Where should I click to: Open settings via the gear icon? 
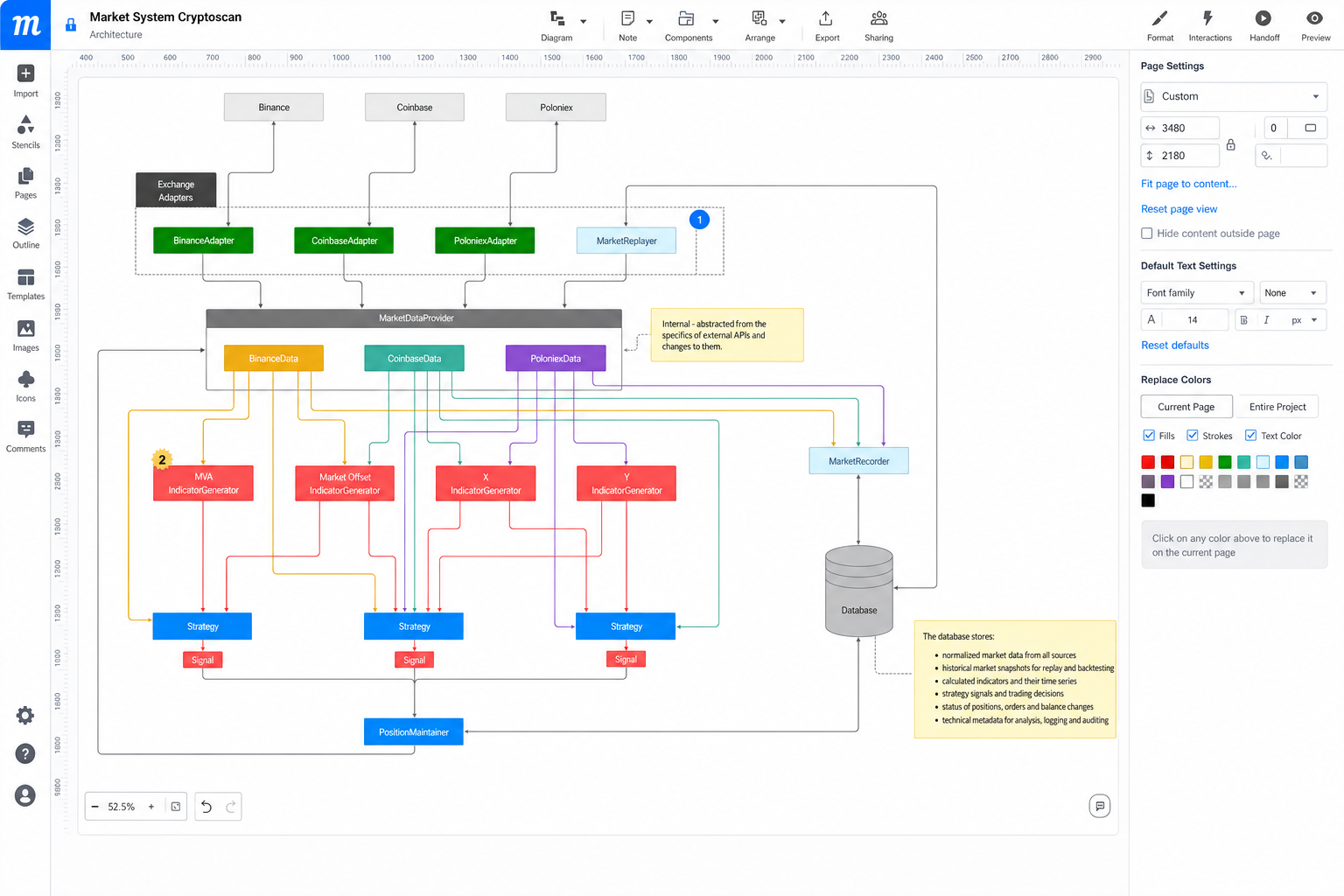25,716
